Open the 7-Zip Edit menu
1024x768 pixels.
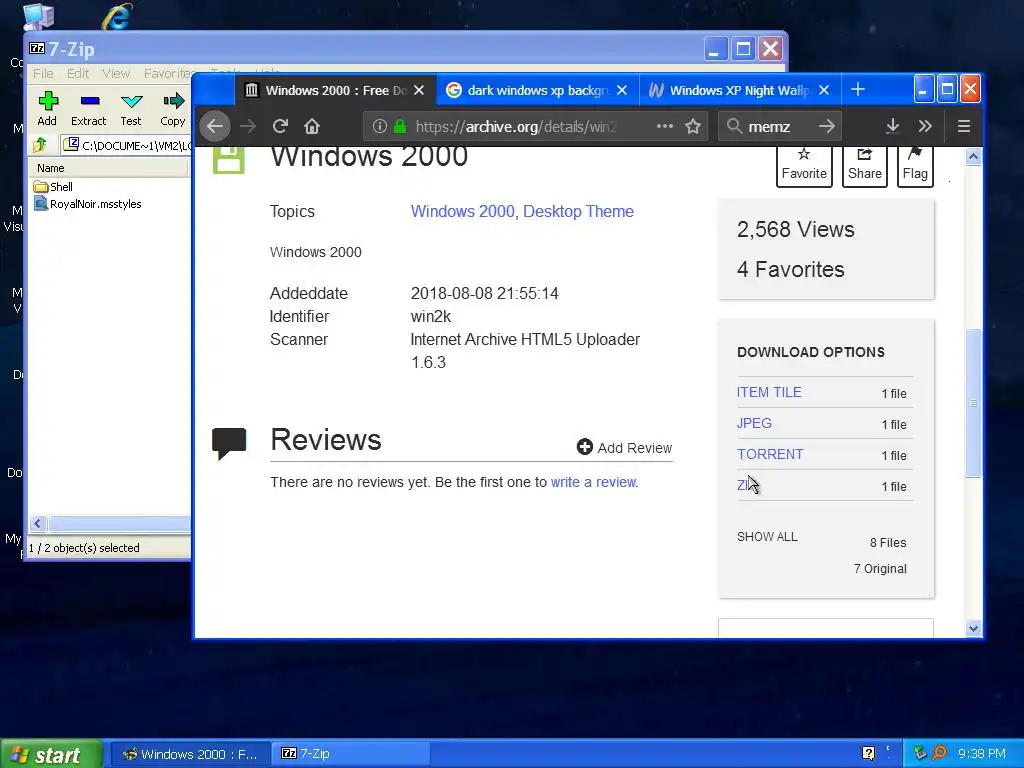[x=78, y=73]
